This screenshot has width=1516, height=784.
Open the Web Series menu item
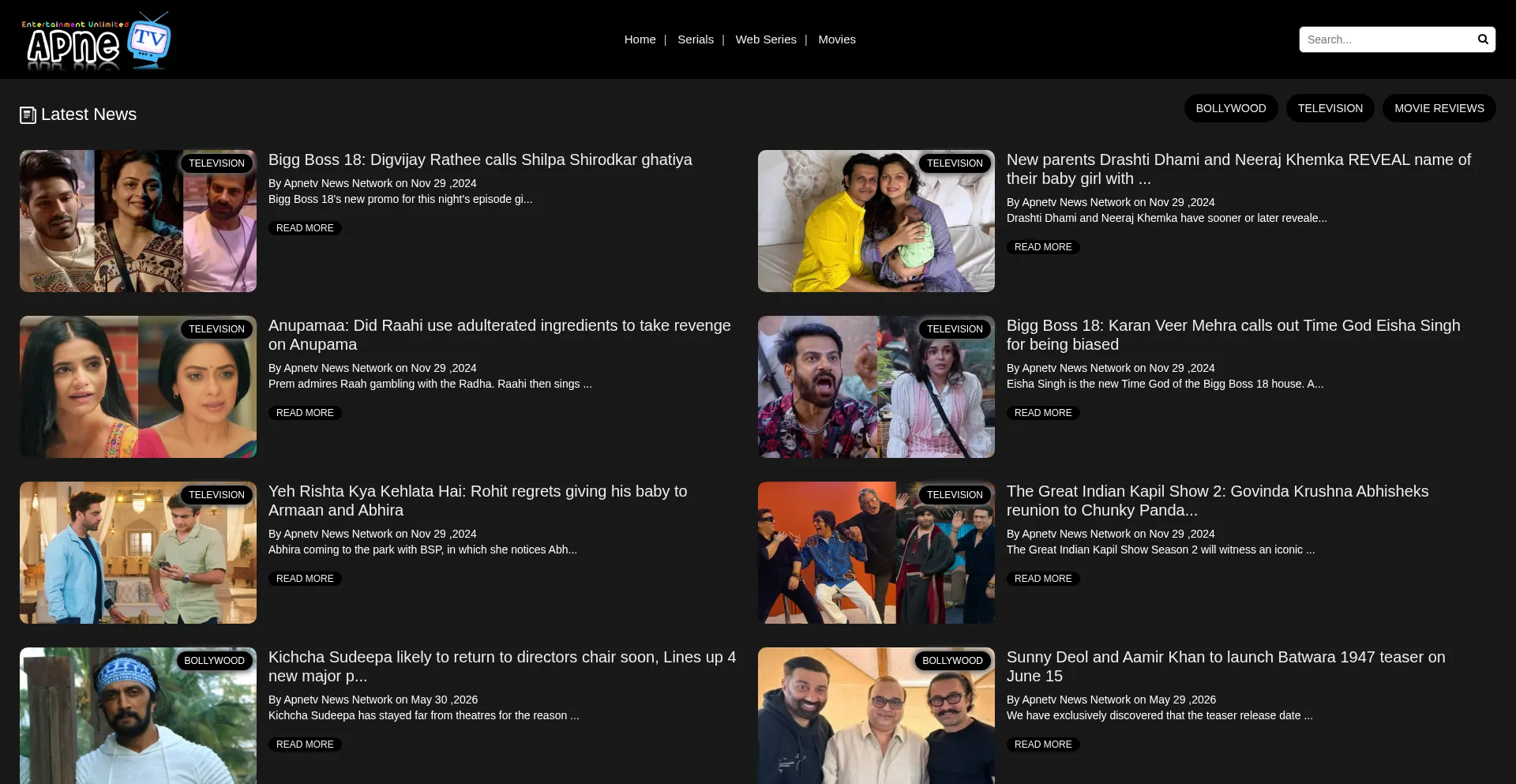coord(766,39)
